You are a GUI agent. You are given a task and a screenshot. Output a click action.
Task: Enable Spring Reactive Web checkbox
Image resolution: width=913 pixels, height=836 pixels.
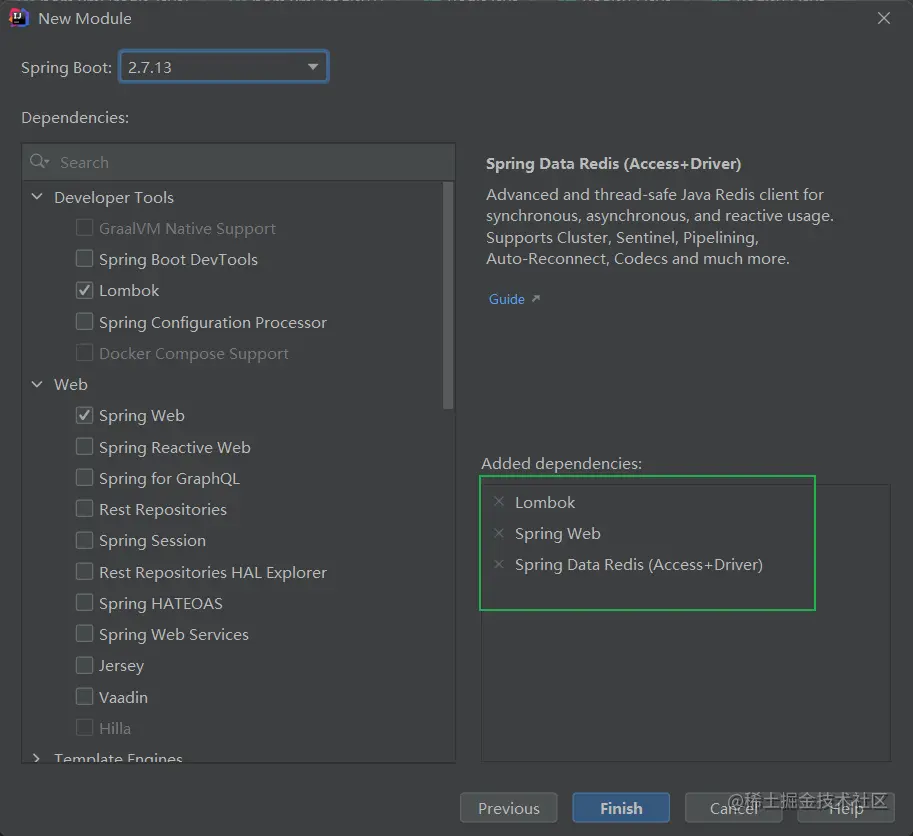pyautogui.click(x=84, y=447)
